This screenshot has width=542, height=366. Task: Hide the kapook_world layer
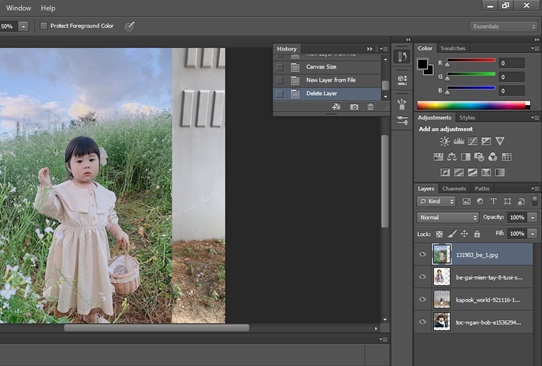tap(422, 299)
